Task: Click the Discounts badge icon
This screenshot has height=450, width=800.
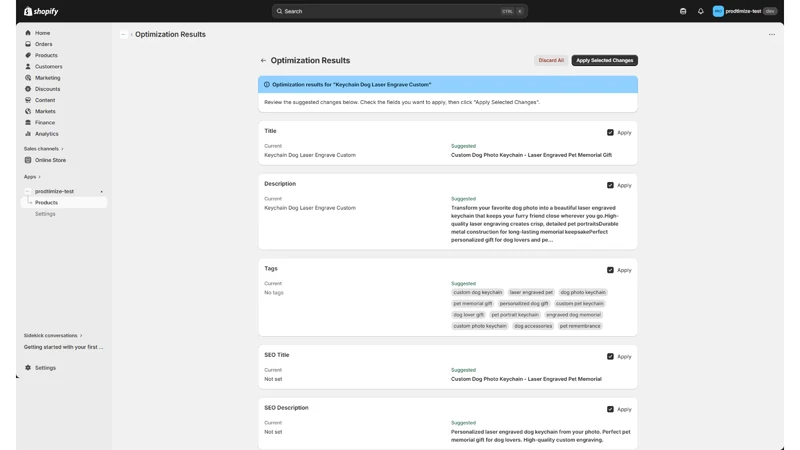Action: pos(28,89)
